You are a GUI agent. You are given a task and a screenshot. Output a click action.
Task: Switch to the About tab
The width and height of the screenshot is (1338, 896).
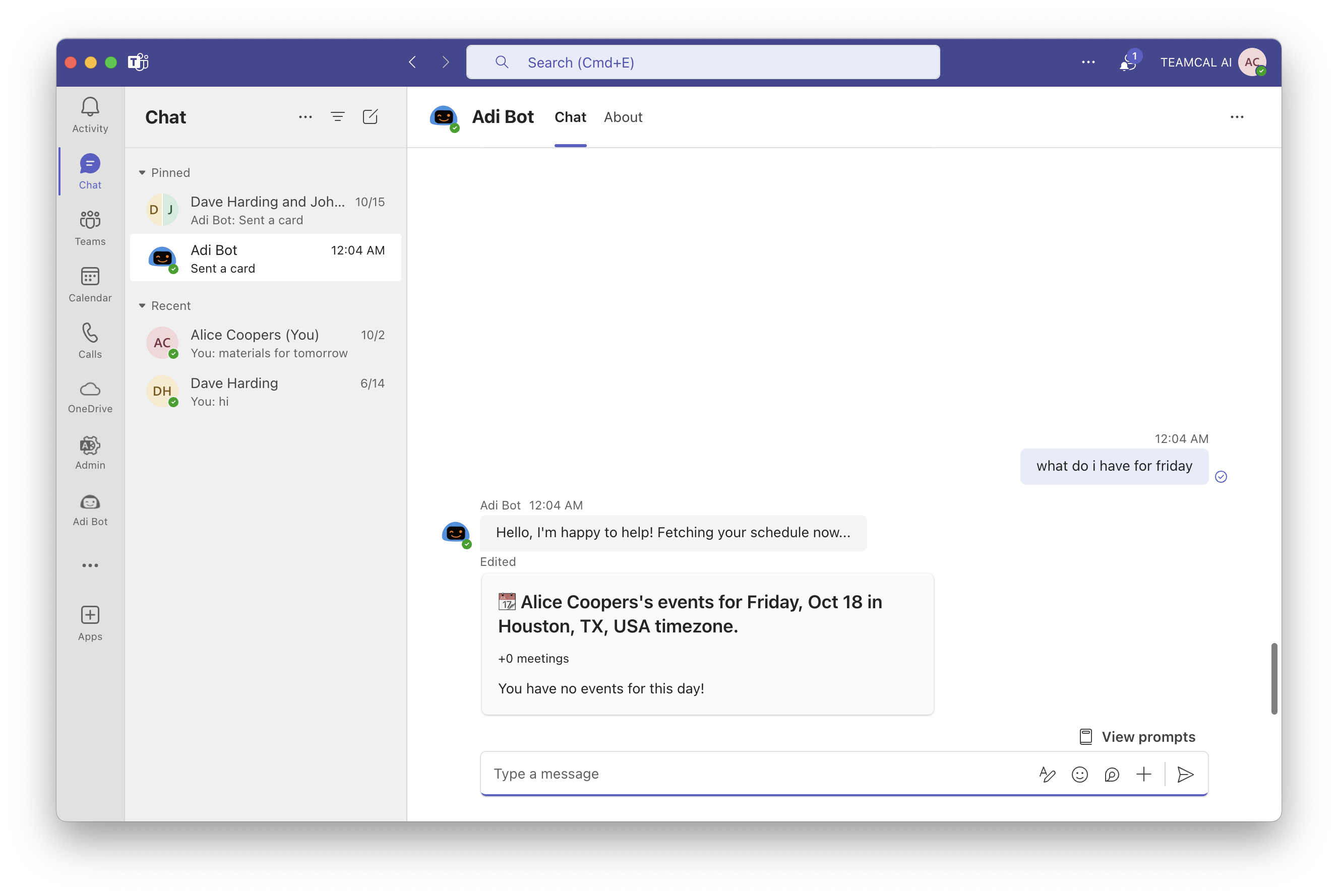pyautogui.click(x=623, y=117)
